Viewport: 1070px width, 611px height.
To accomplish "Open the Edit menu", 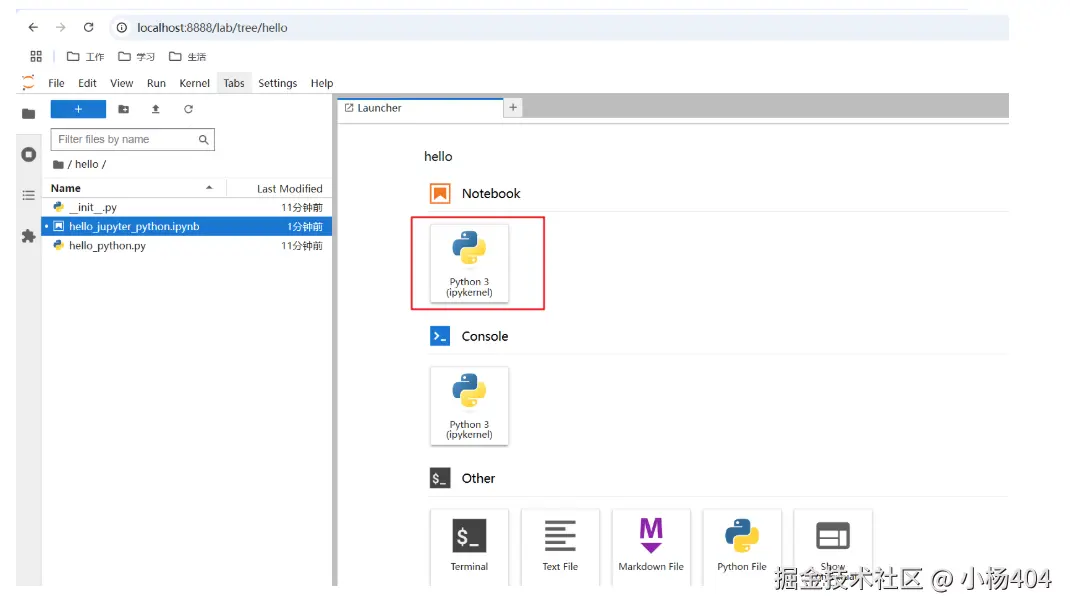I will coord(87,83).
